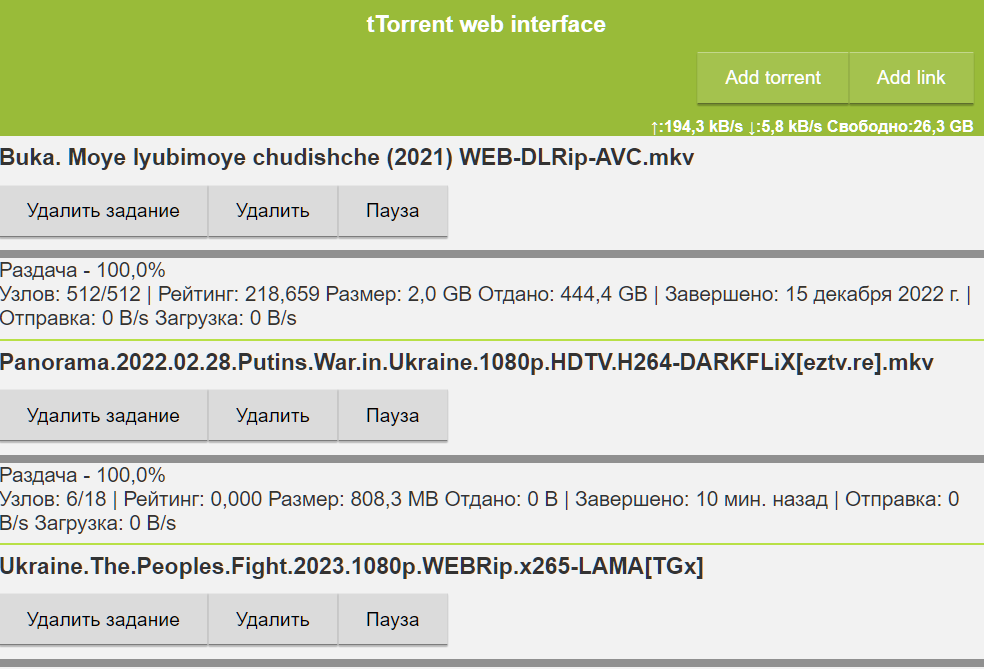Screen dimensions: 984x669
Task: Click the Ukraine.The.Peoples.Fight progress bar
Action: (492, 663)
